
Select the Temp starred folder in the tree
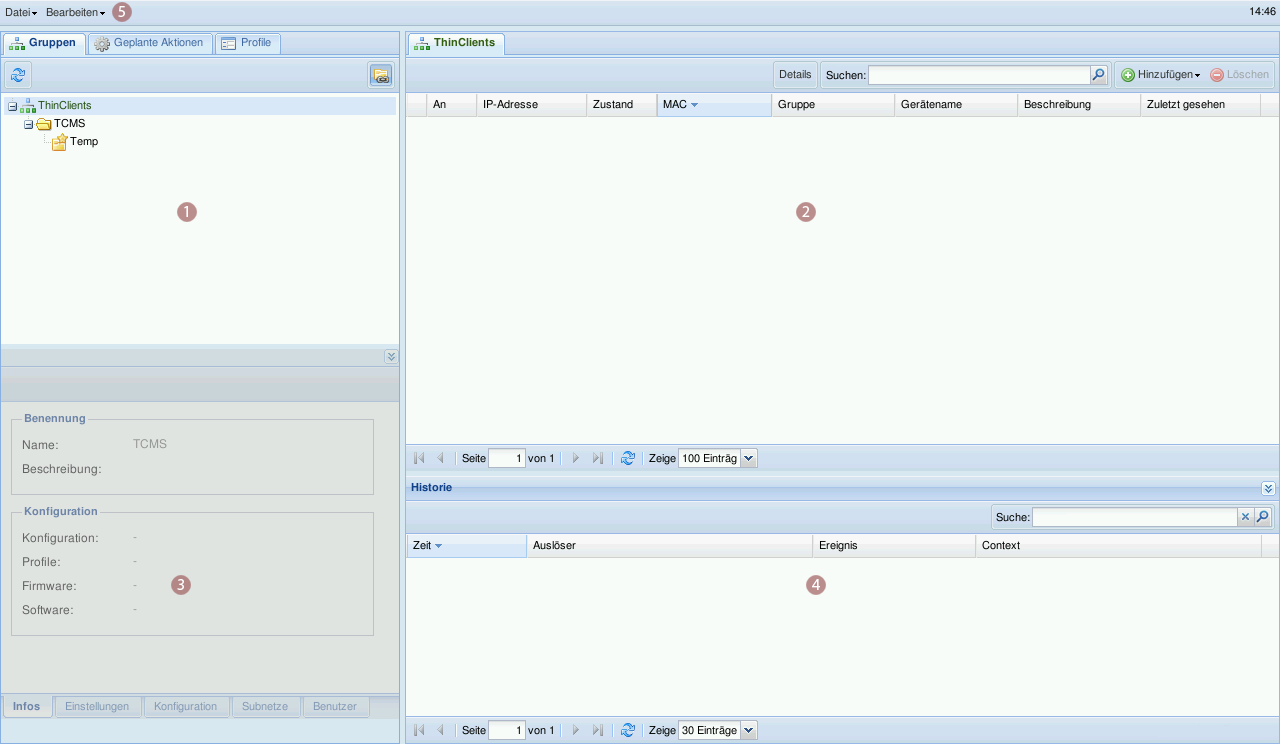(x=83, y=142)
